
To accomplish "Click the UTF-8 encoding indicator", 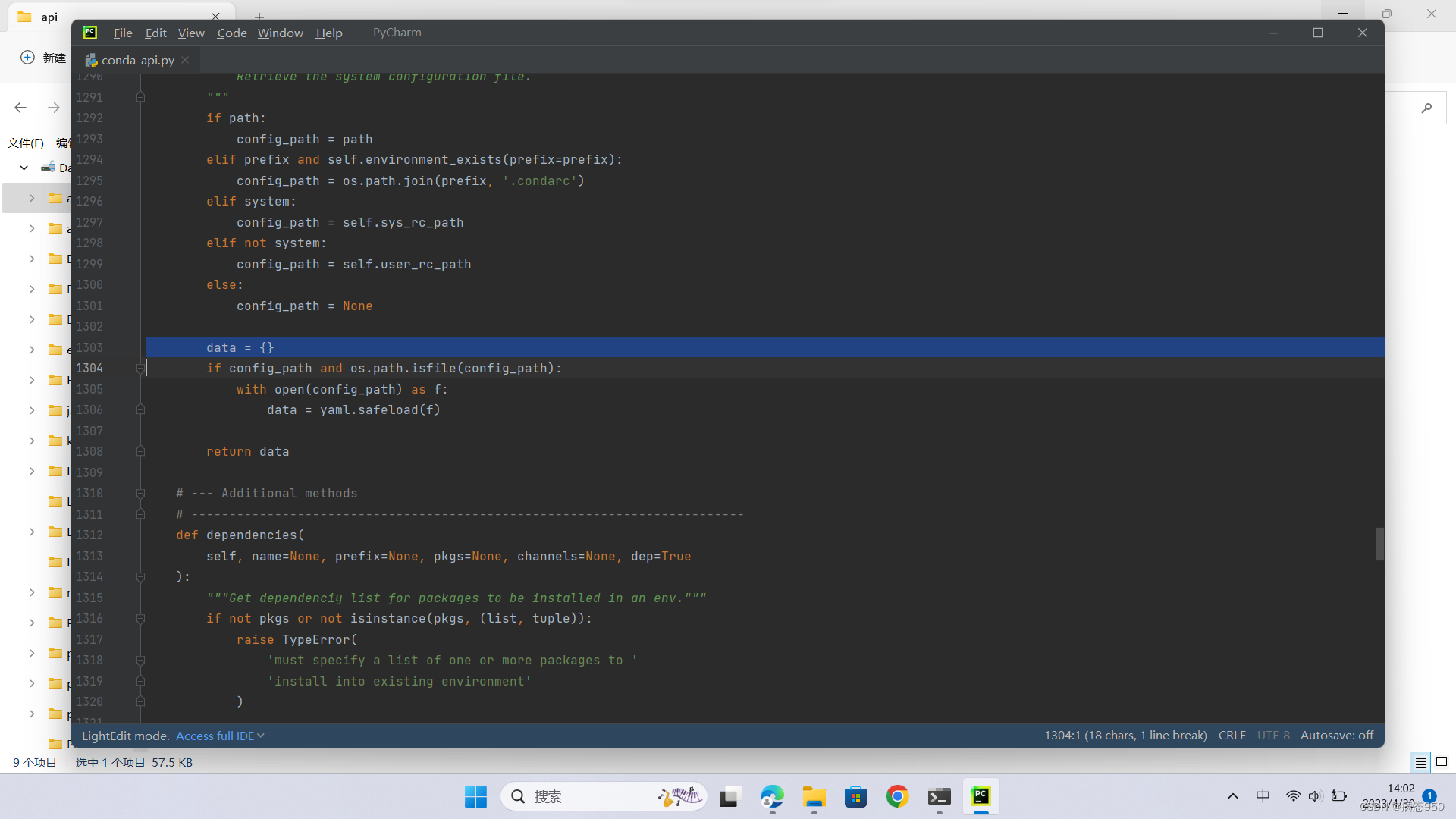I will 1273,736.
